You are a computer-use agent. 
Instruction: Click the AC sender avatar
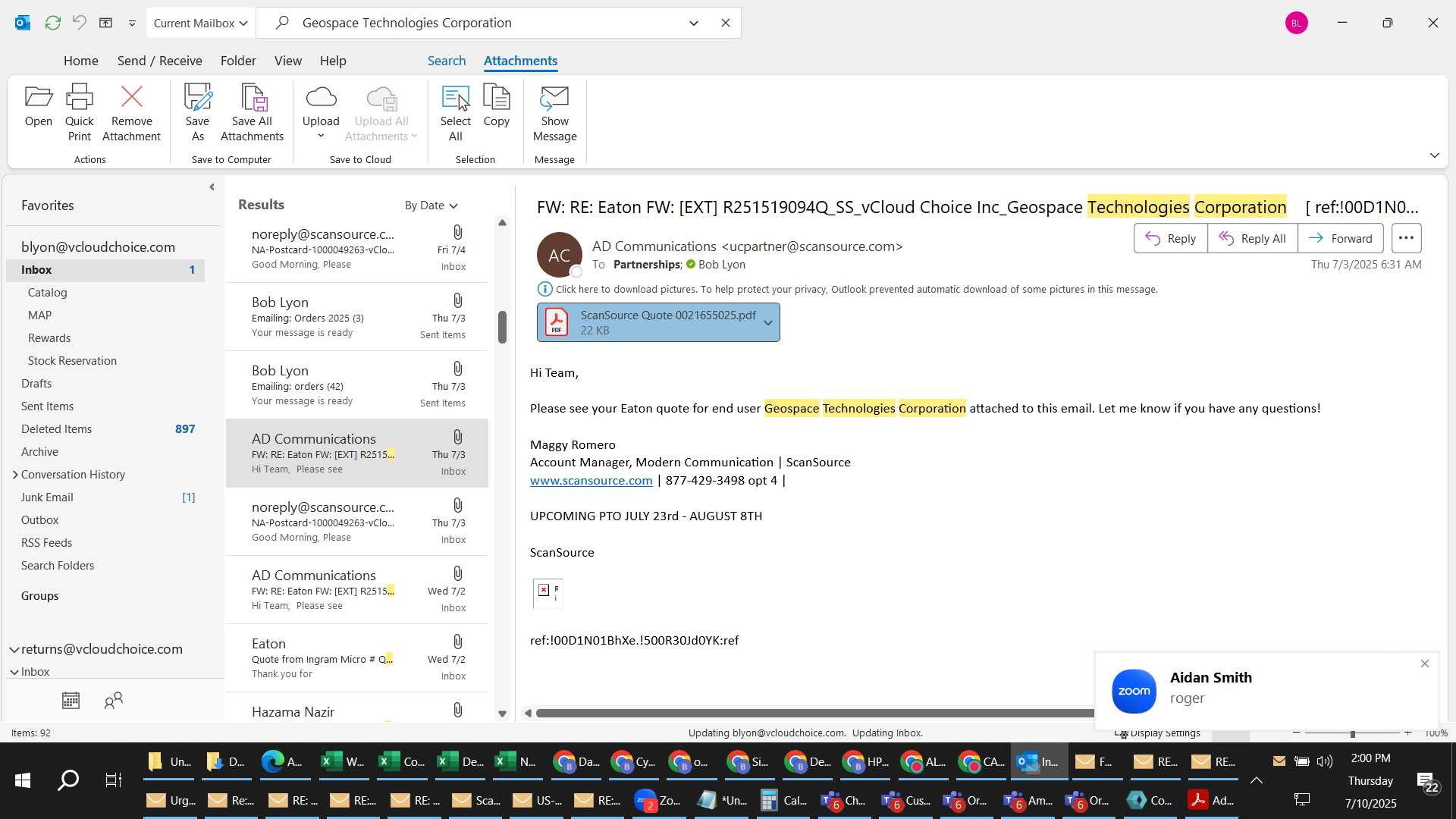tap(559, 255)
